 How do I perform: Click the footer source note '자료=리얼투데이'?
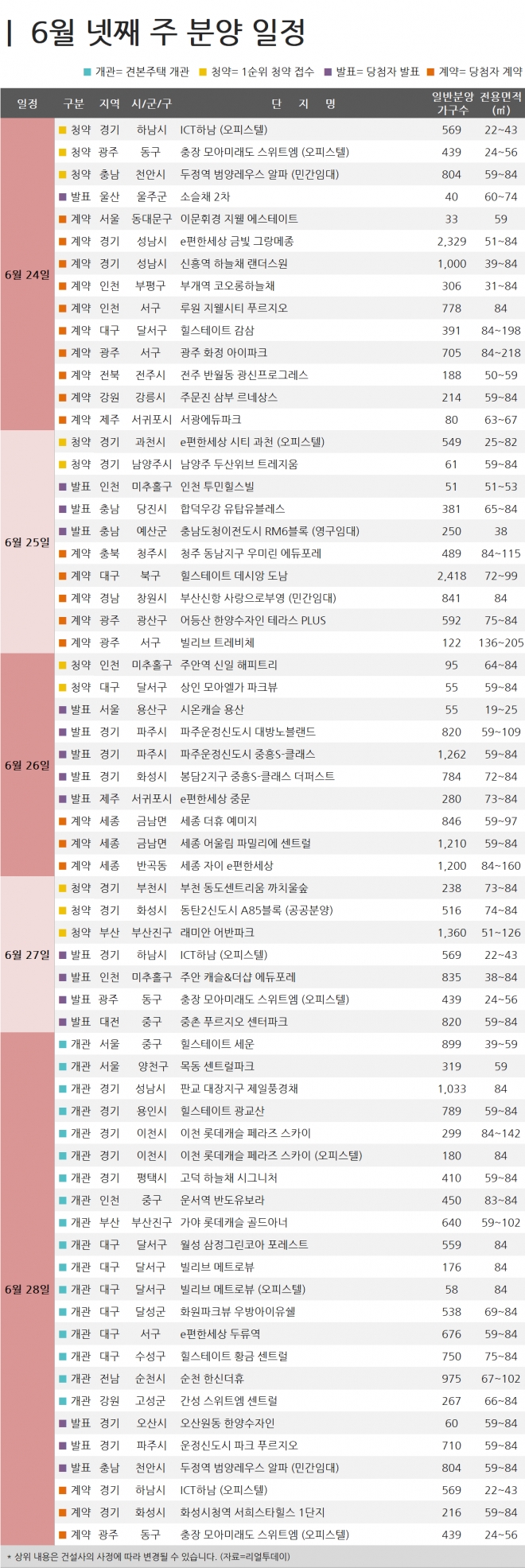[x=255, y=1557]
